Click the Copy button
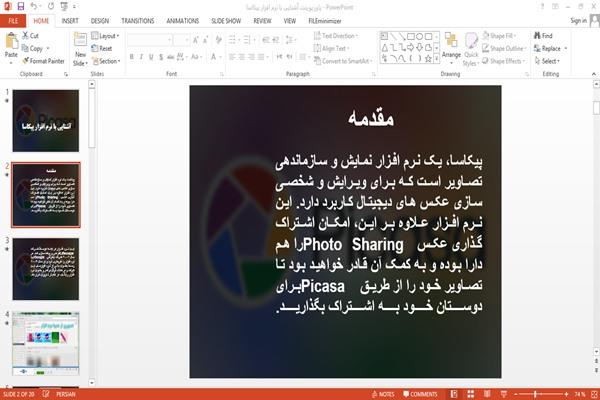Image resolution: width=600 pixels, height=400 pixels. [x=32, y=48]
